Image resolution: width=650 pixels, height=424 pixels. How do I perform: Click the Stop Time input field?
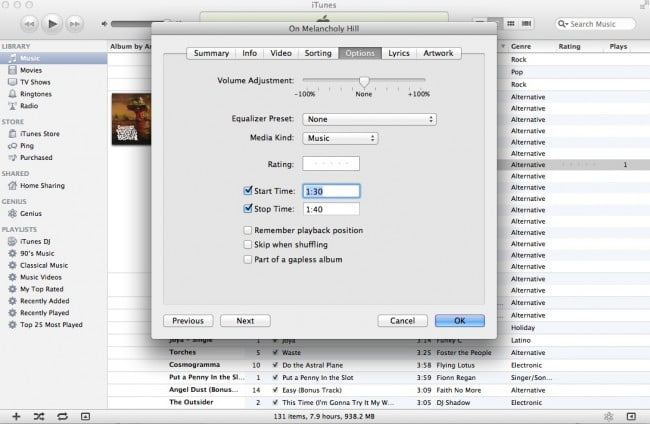(331, 209)
